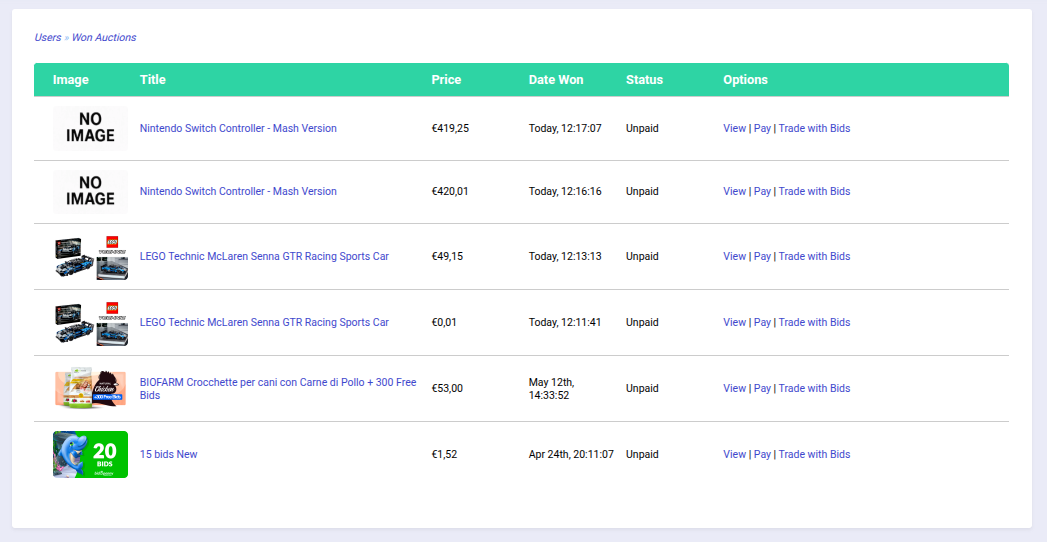Pay for the €49,15 LEGO Technic auction
This screenshot has width=1047, height=542.
click(x=762, y=256)
